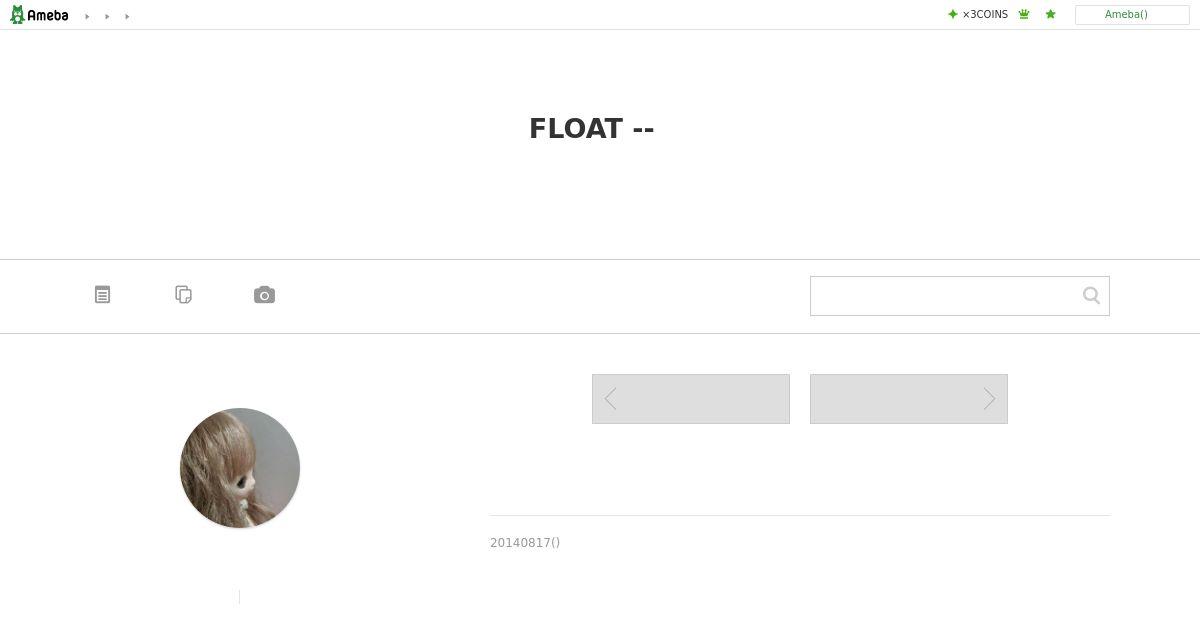Click the 20140817() entry date
Screen dimensions: 1200x630
tap(525, 543)
